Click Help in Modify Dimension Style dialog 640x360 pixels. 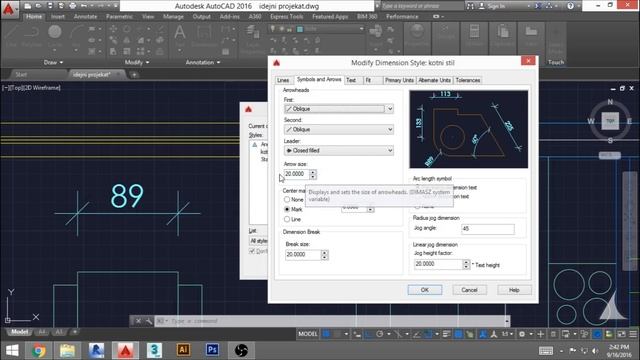[514, 290]
